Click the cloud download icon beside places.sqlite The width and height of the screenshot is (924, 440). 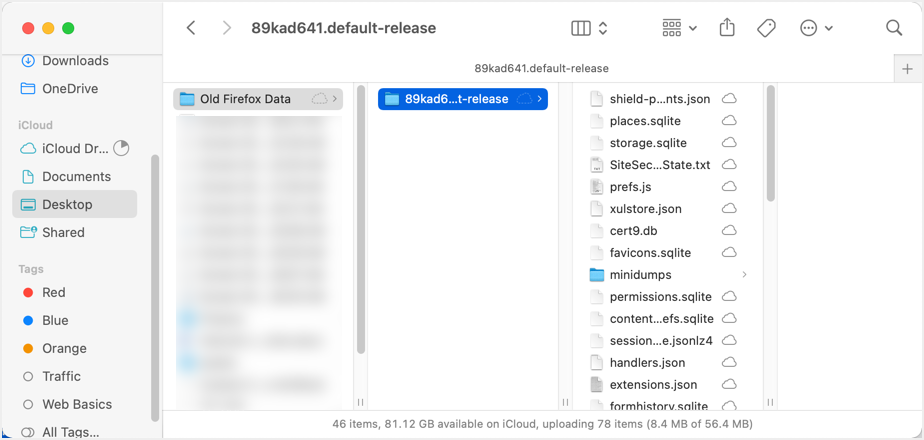pyautogui.click(x=729, y=121)
